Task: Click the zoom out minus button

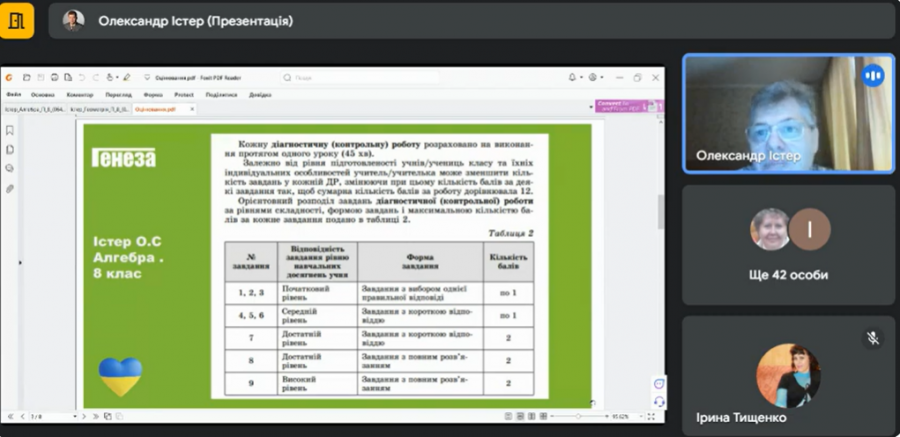Action: [552, 416]
